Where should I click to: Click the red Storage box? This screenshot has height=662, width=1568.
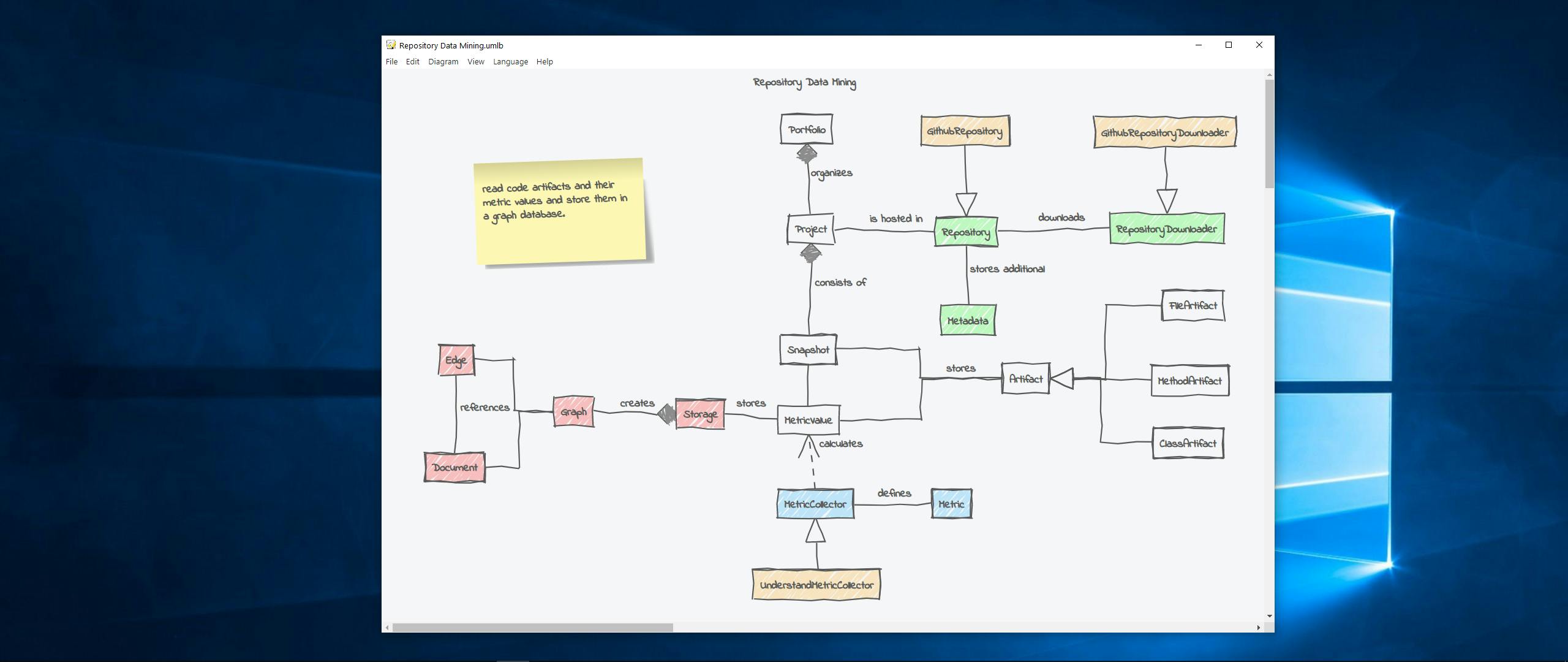[700, 414]
